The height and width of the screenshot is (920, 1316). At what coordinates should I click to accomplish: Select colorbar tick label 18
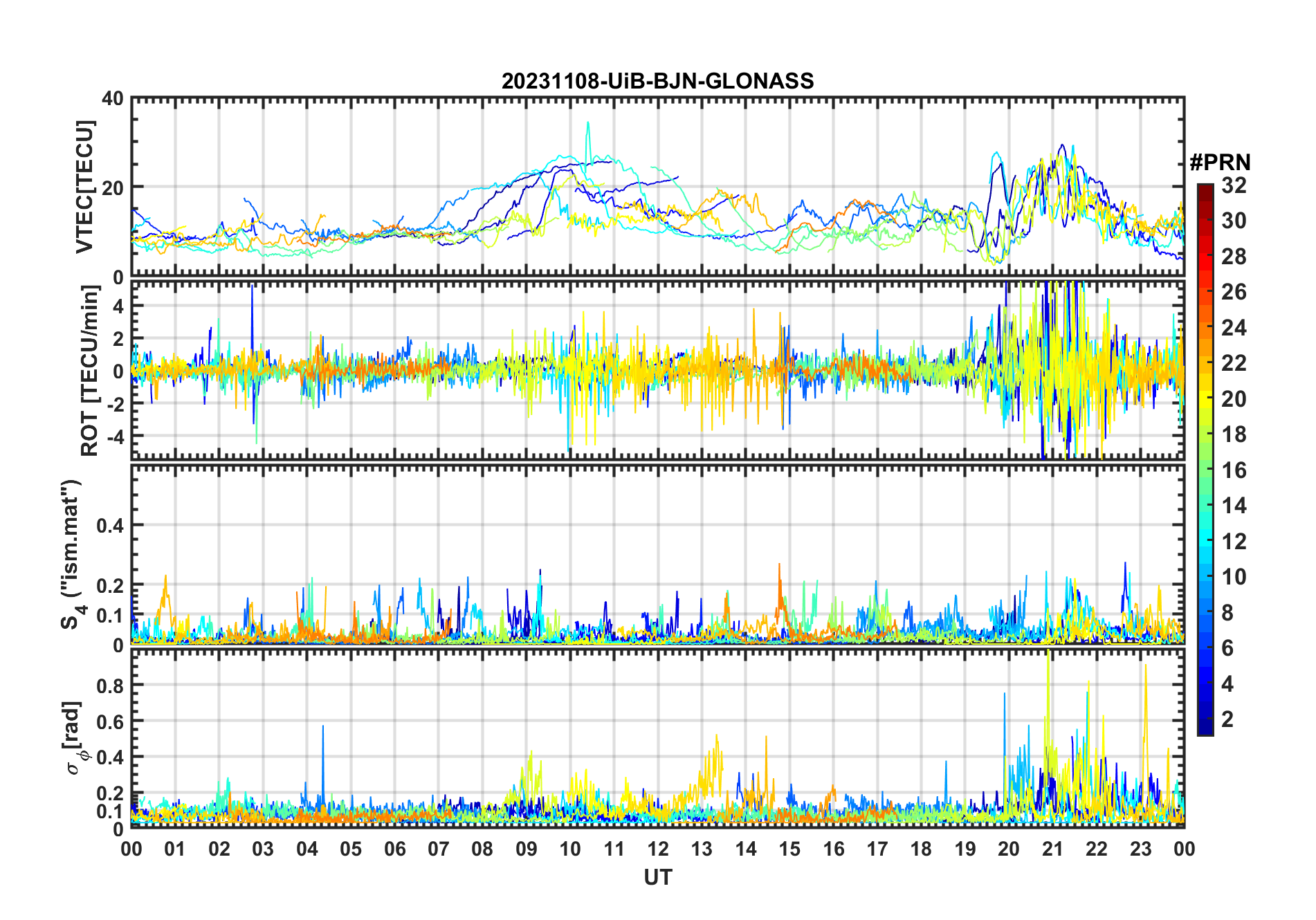coord(1234,434)
